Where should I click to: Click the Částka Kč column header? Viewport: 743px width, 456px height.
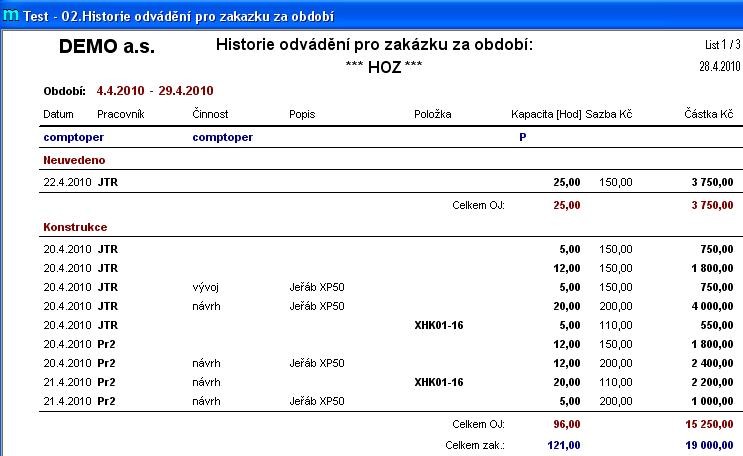pos(709,114)
